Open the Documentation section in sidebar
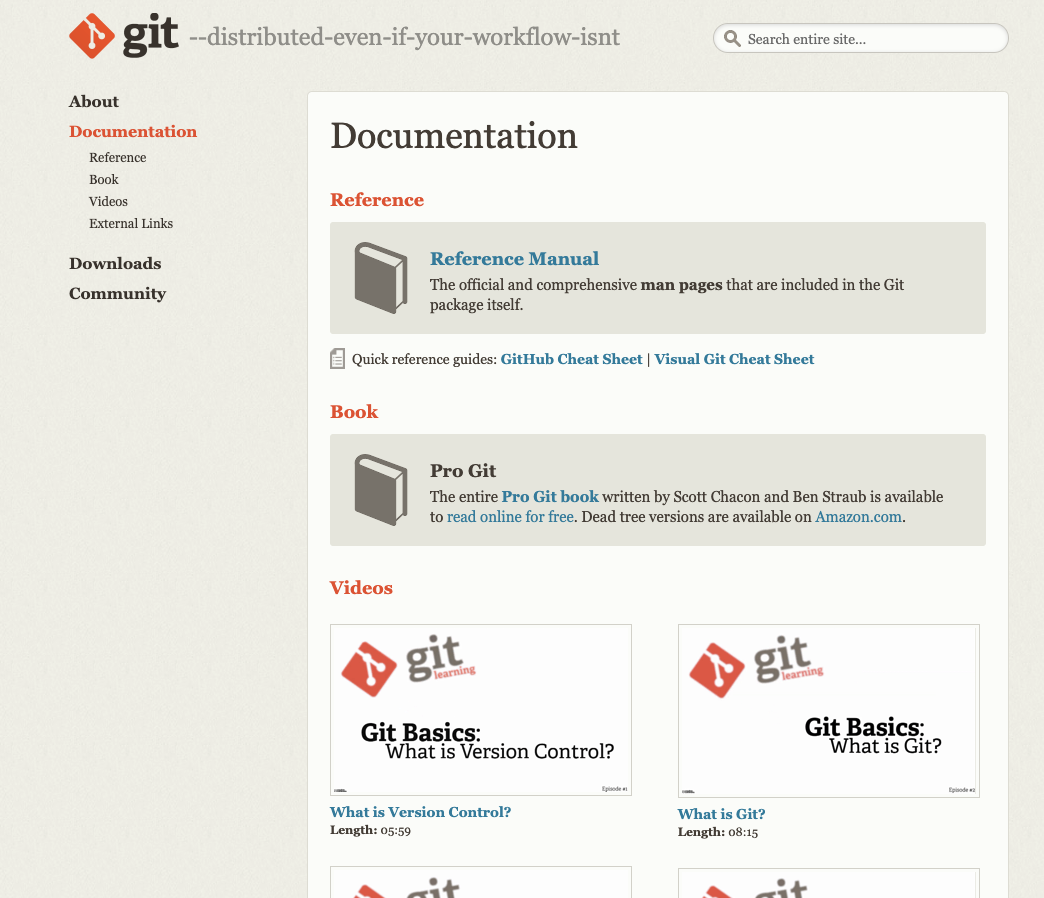This screenshot has width=1044, height=898. coord(133,132)
